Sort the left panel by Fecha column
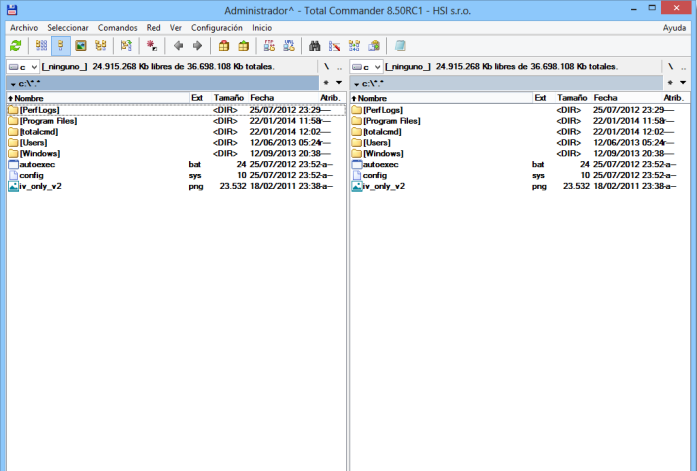This screenshot has width=697, height=471. (x=282, y=98)
